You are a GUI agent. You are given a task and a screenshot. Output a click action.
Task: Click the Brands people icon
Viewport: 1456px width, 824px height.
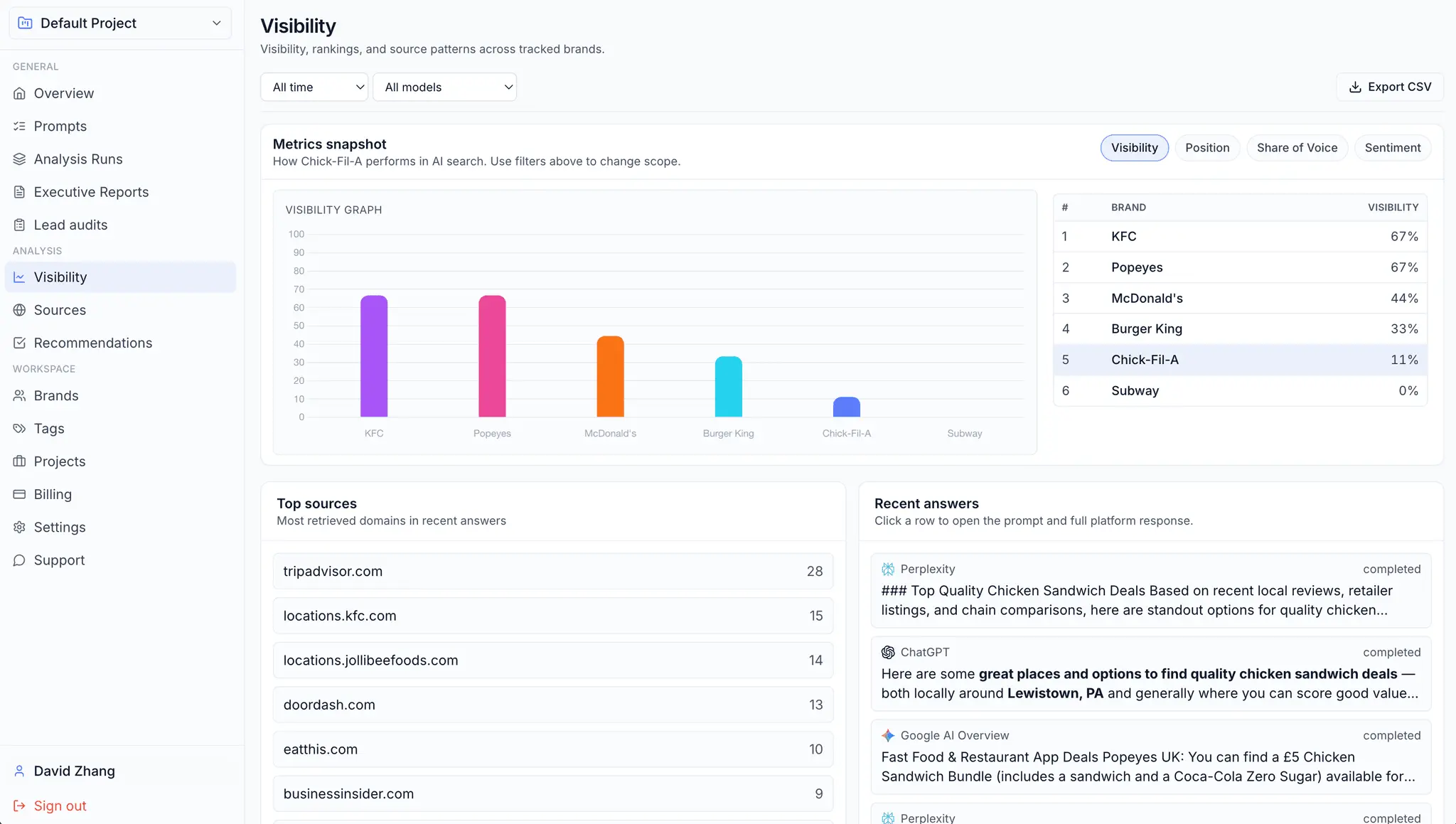19,395
